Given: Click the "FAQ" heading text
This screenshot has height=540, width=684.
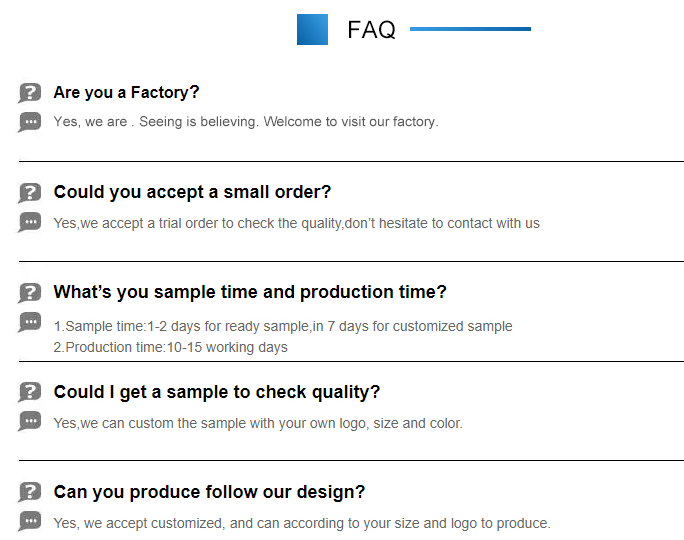Looking at the screenshot, I should pyautogui.click(x=371, y=30).
